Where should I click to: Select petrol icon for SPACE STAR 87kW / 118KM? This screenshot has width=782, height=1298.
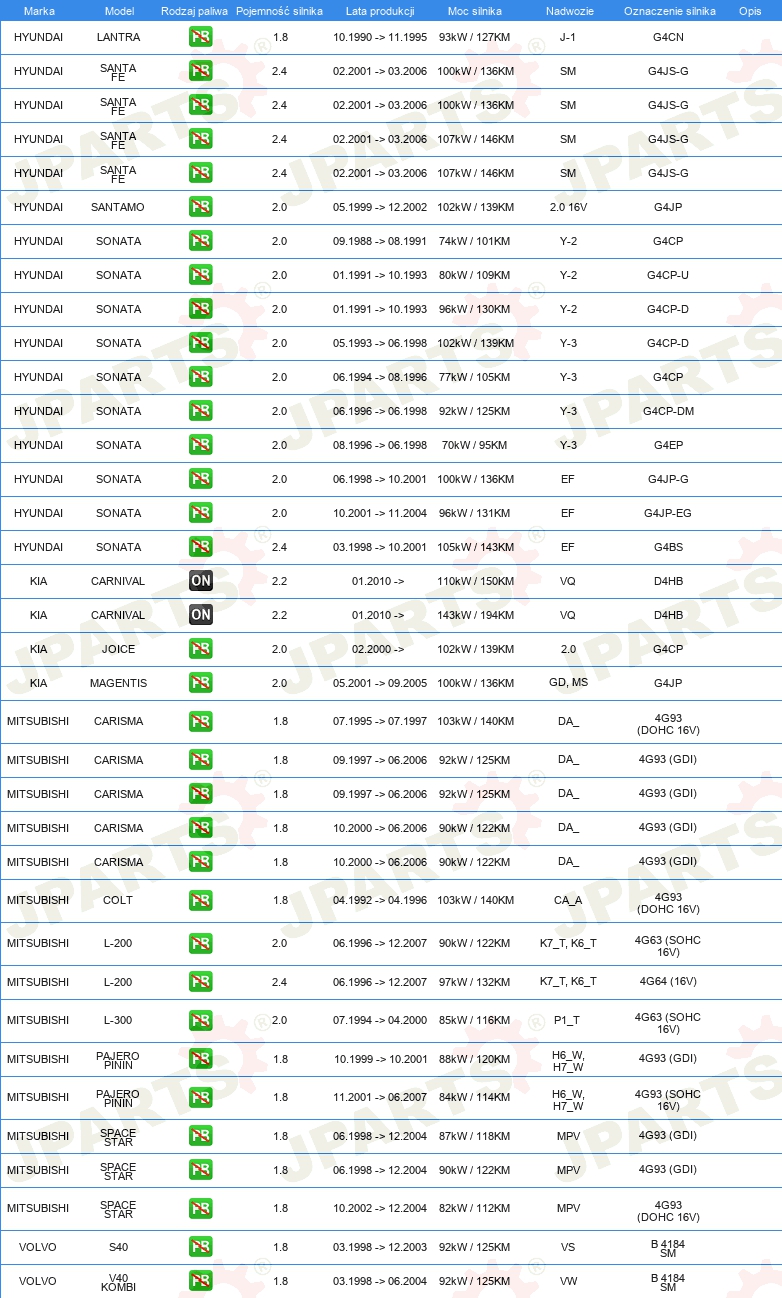click(x=200, y=1136)
